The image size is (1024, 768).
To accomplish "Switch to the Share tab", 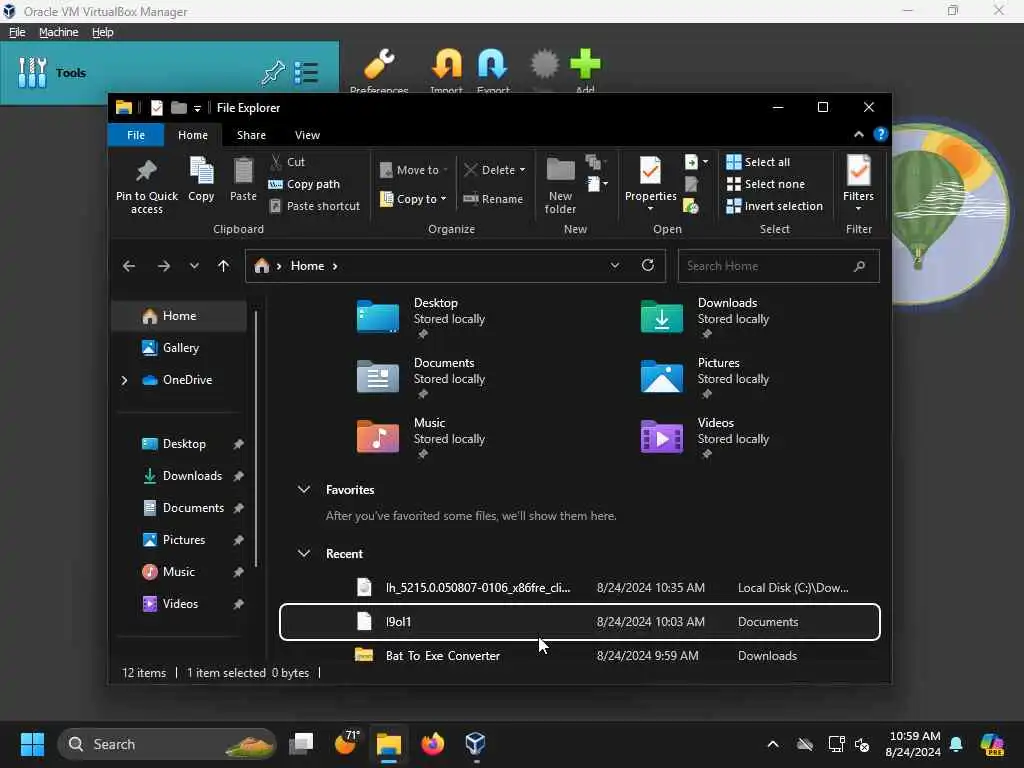I will [x=251, y=135].
